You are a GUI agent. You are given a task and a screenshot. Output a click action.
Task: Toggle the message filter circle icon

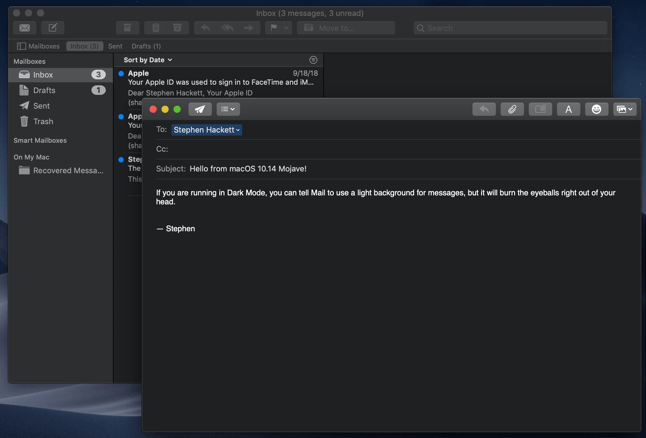pyautogui.click(x=313, y=60)
